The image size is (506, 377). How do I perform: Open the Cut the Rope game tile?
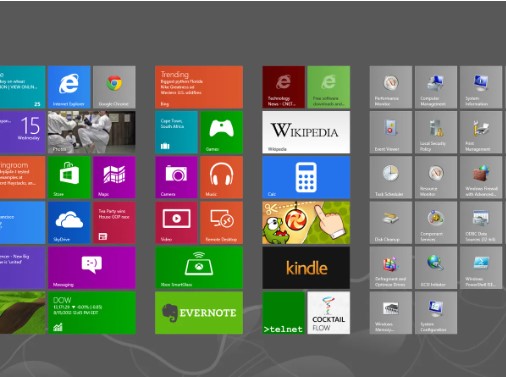pos(306,223)
